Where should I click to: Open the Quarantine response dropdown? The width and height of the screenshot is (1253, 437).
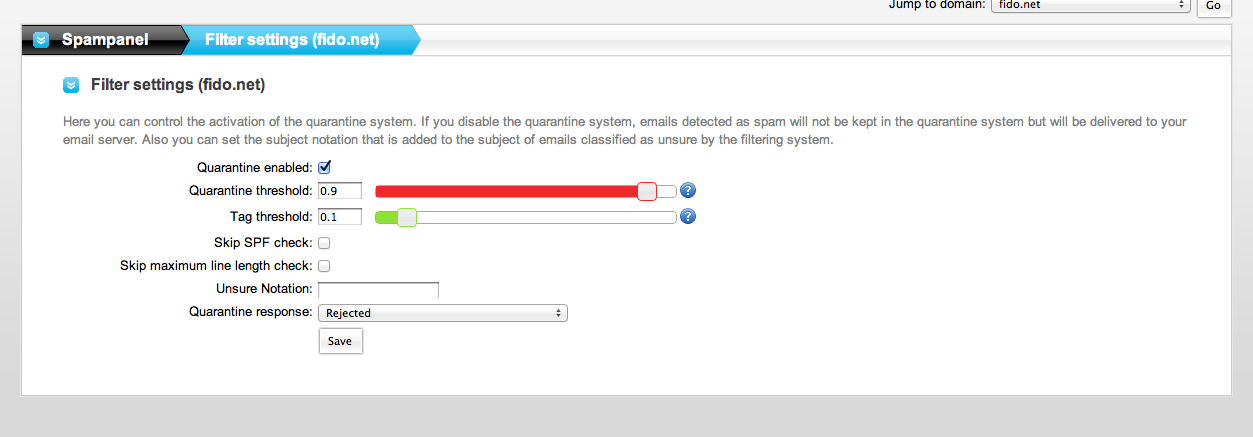point(442,313)
